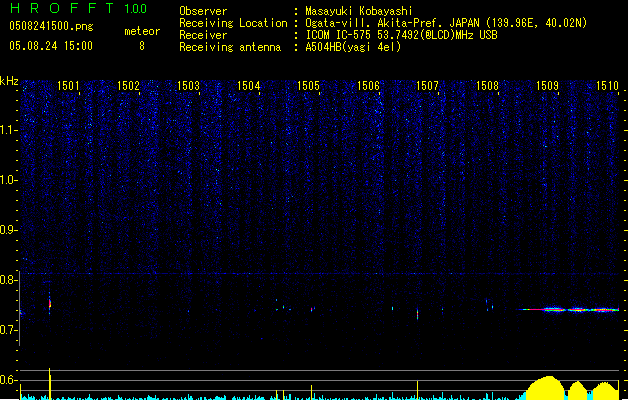Image resolution: width=629 pixels, height=400 pixels.
Task: Click the tallest yellow intensity spike
Action: 50,384
